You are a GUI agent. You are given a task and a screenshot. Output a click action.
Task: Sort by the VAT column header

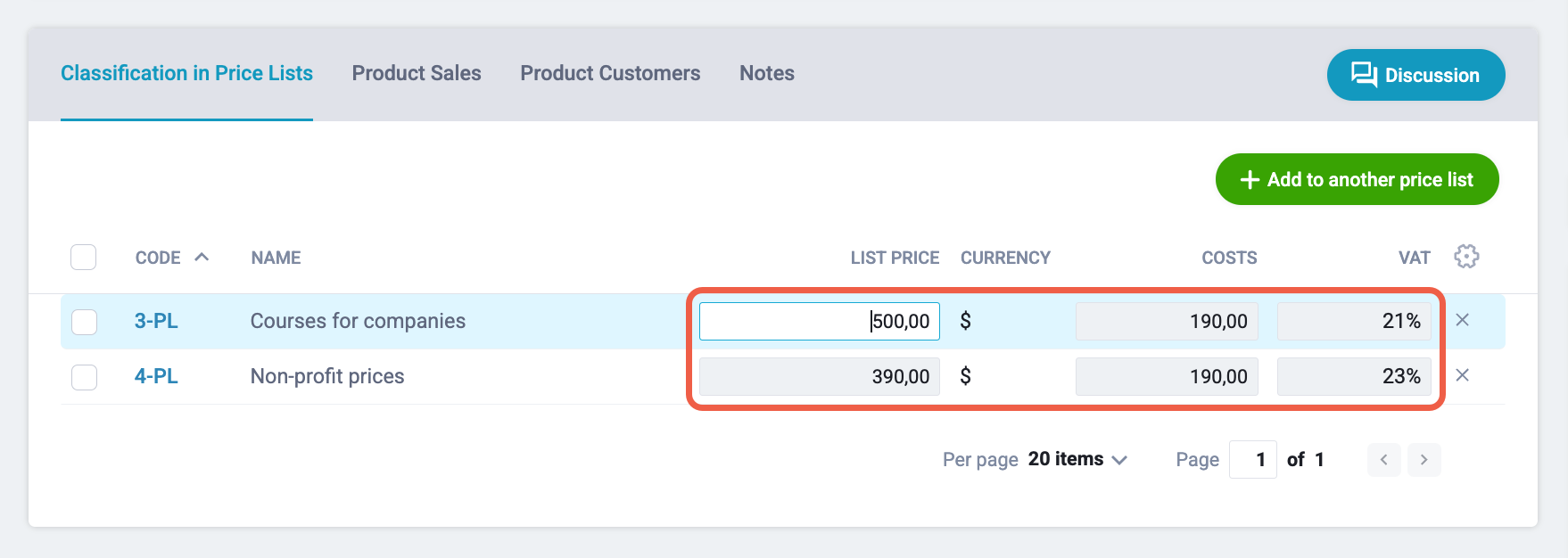point(1415,258)
